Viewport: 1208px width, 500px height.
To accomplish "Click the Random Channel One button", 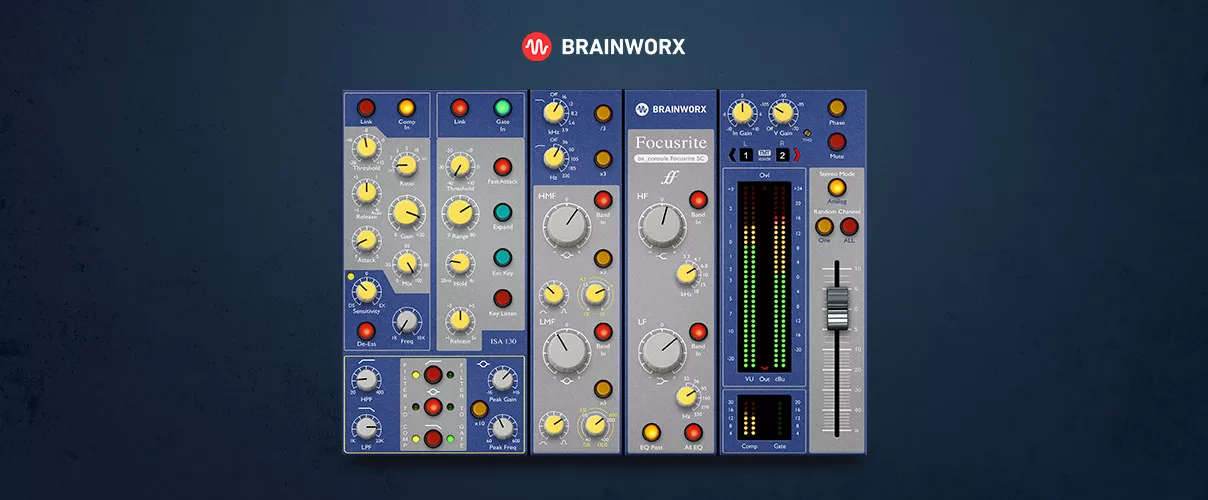I will point(825,226).
